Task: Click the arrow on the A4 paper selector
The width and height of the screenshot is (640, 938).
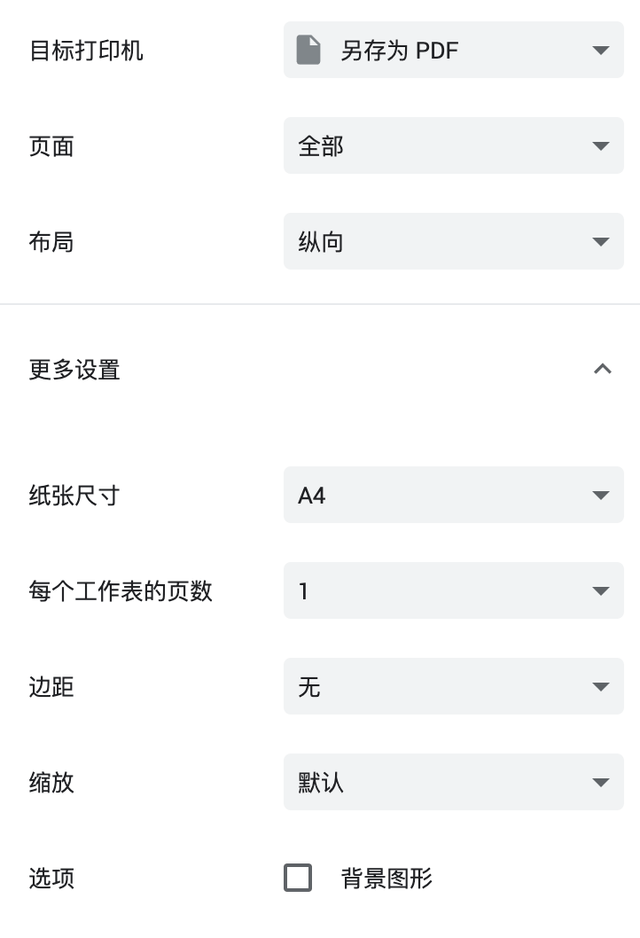Action: [x=601, y=495]
